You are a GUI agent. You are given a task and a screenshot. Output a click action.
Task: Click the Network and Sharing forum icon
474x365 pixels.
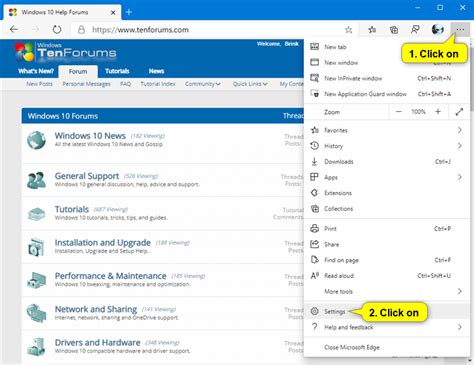pyautogui.click(x=36, y=313)
